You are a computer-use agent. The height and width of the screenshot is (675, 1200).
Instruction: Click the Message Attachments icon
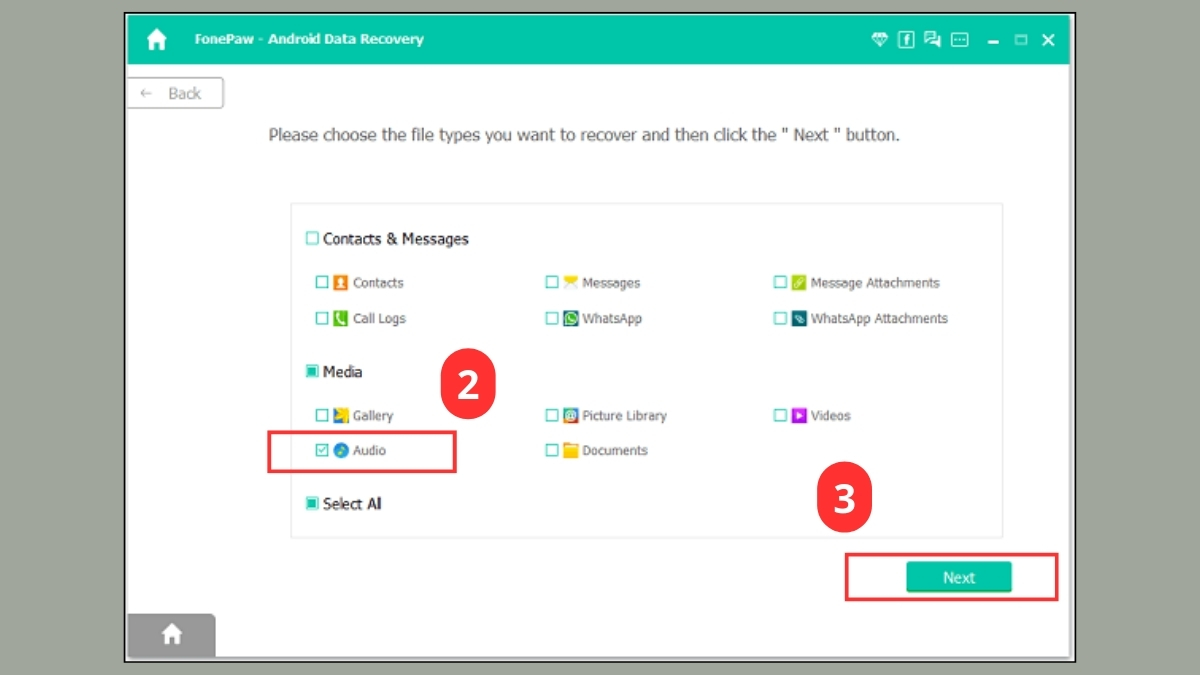799,283
